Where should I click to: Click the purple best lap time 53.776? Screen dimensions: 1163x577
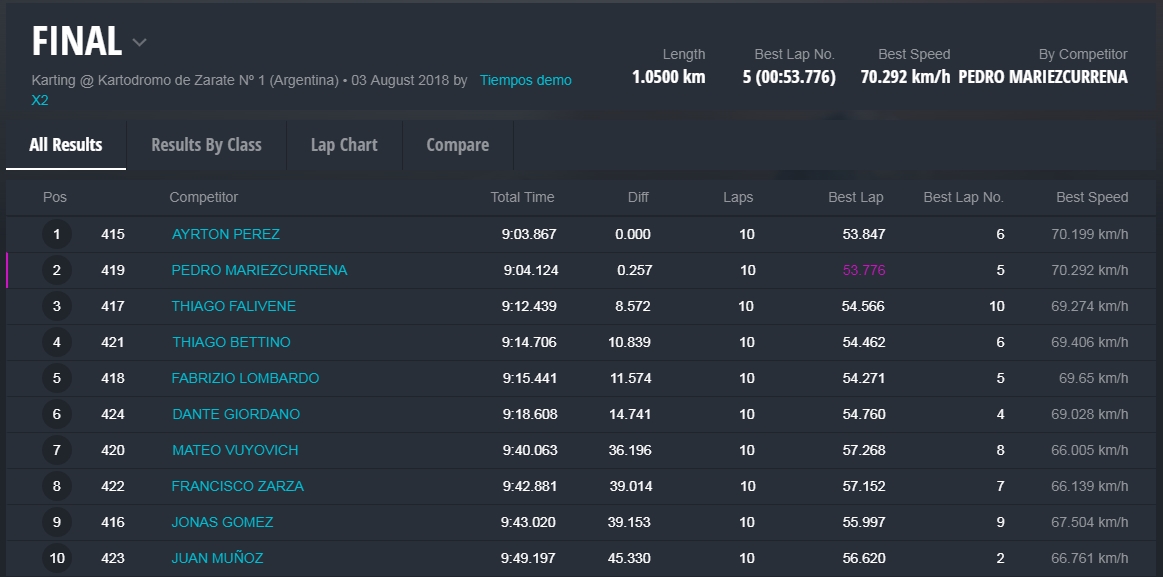point(863,270)
